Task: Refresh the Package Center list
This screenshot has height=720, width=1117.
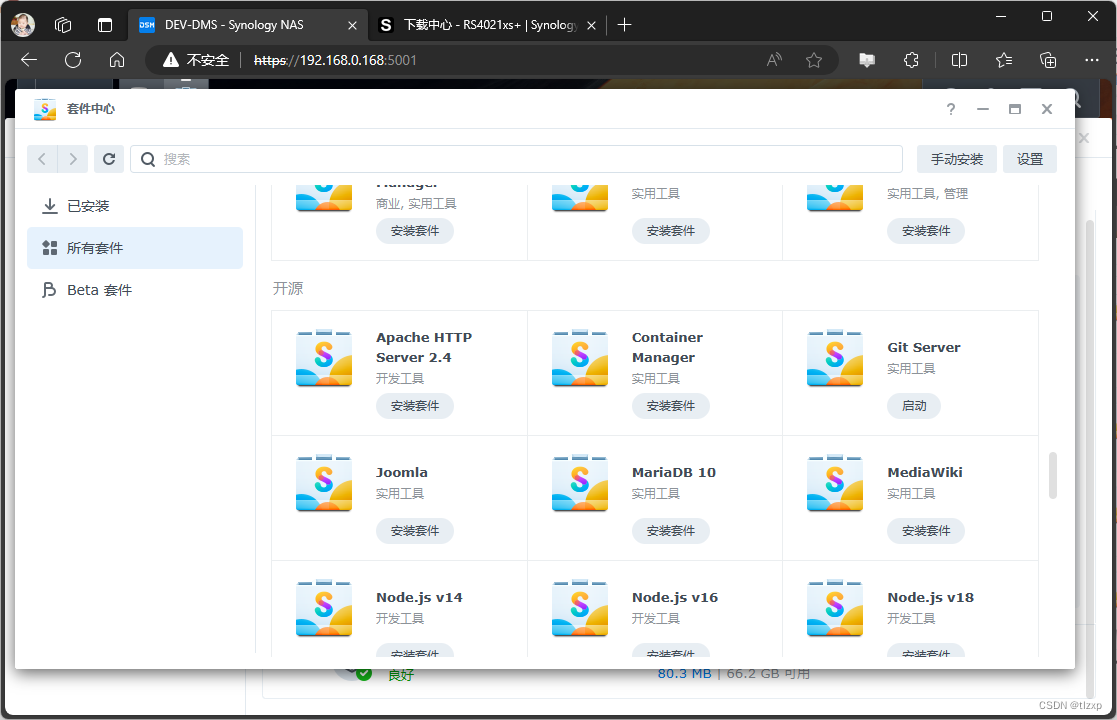Action: coord(109,159)
